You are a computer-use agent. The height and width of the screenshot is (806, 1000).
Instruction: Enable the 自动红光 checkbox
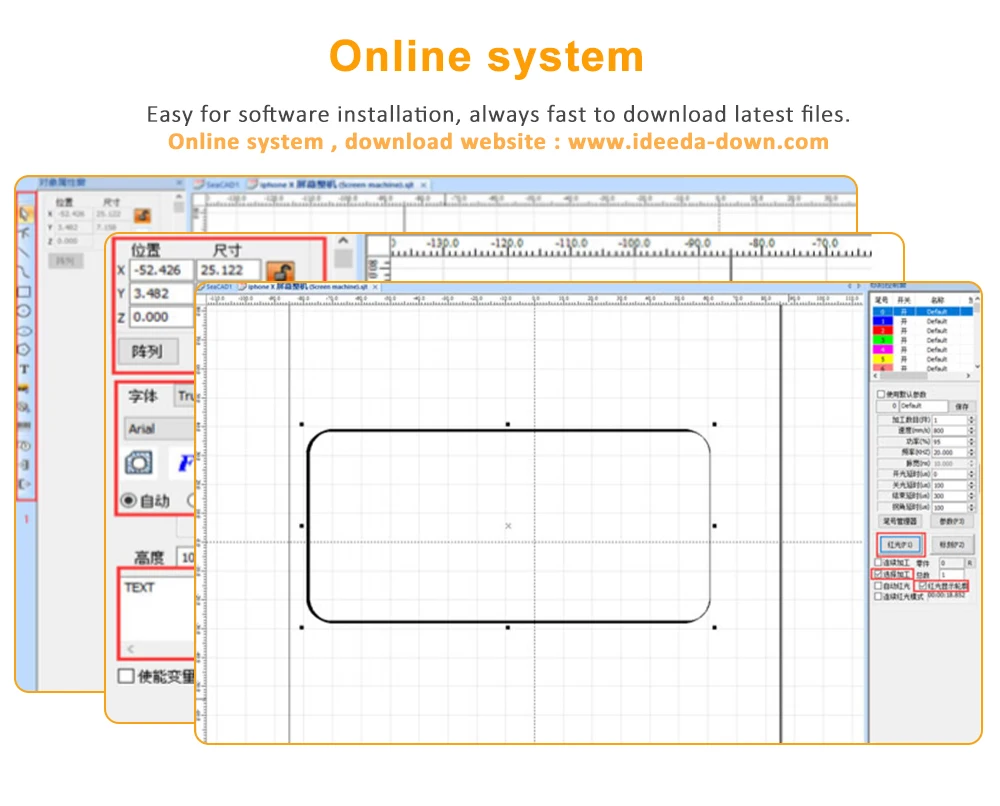(878, 585)
